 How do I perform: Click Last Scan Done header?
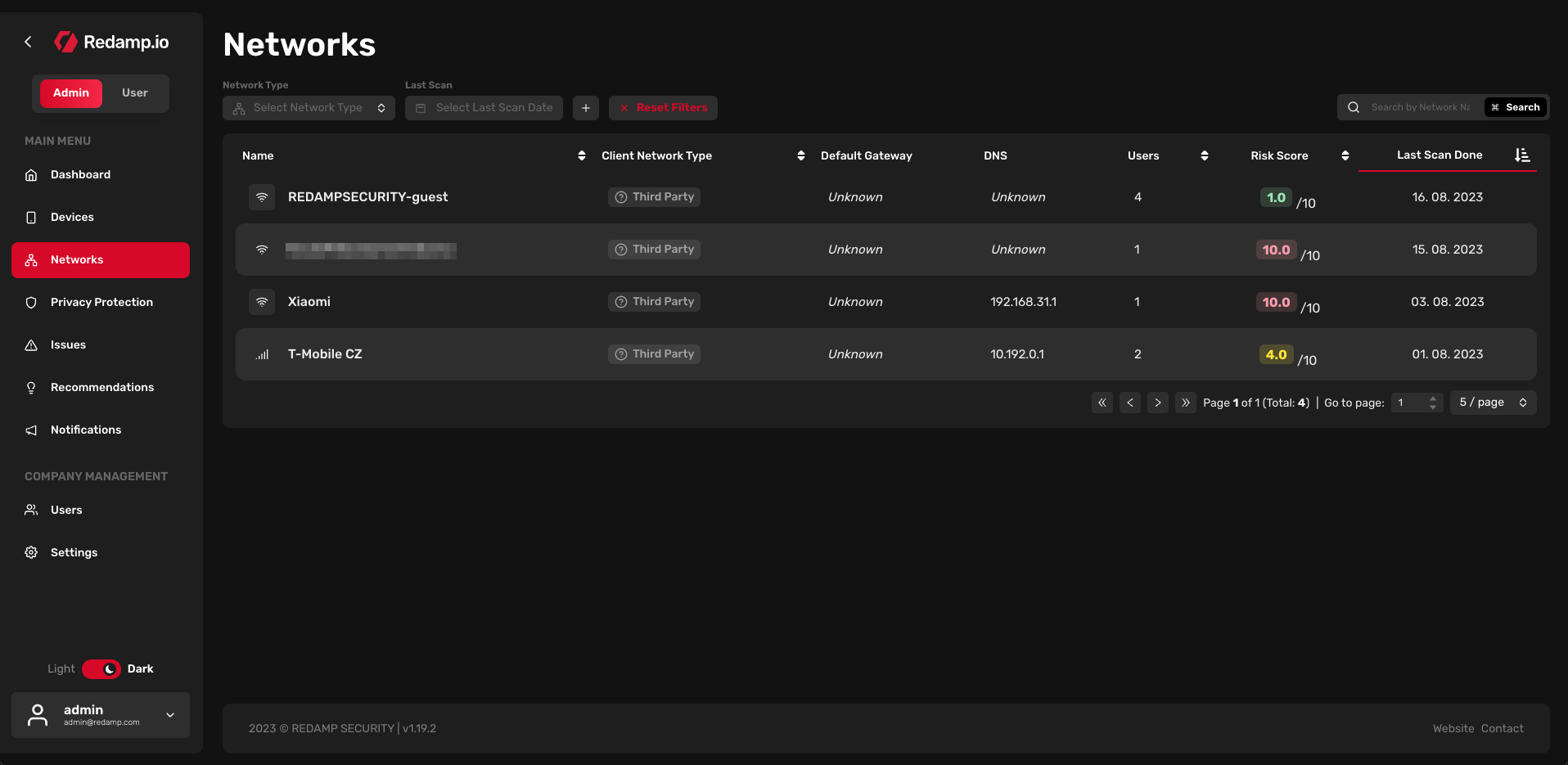(1440, 155)
